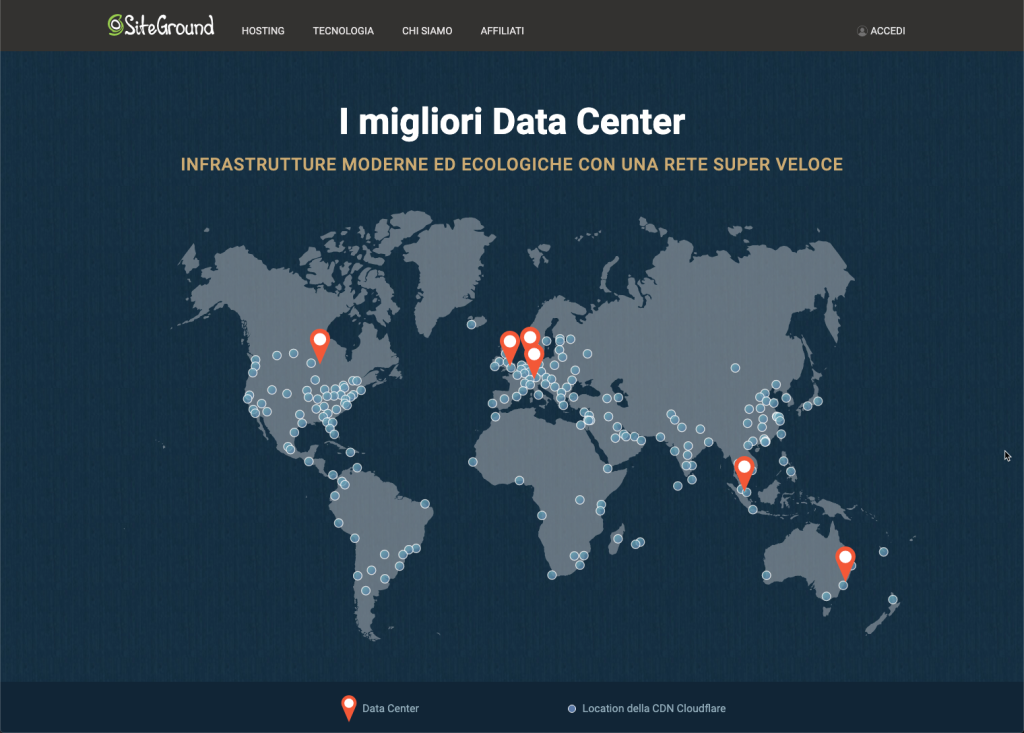1024x733 pixels.
Task: Click the user icon beside ACCEDI
Action: tap(862, 31)
